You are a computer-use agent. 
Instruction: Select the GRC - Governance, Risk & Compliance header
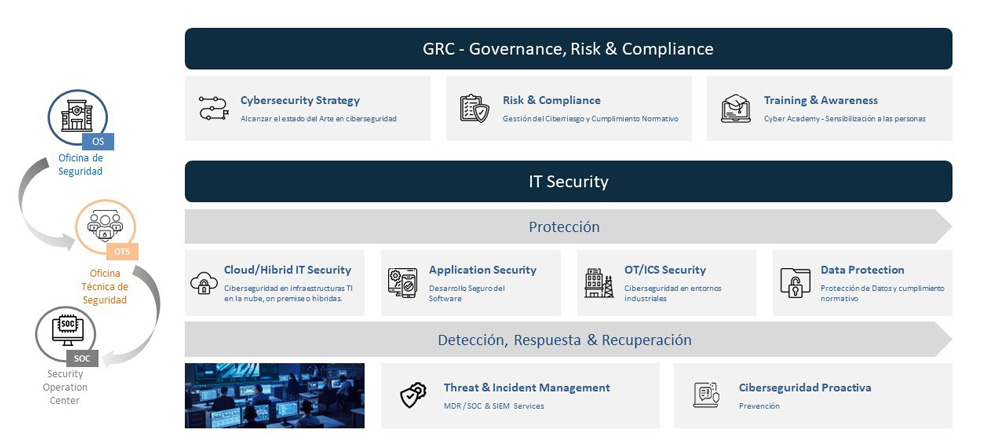[x=568, y=48]
